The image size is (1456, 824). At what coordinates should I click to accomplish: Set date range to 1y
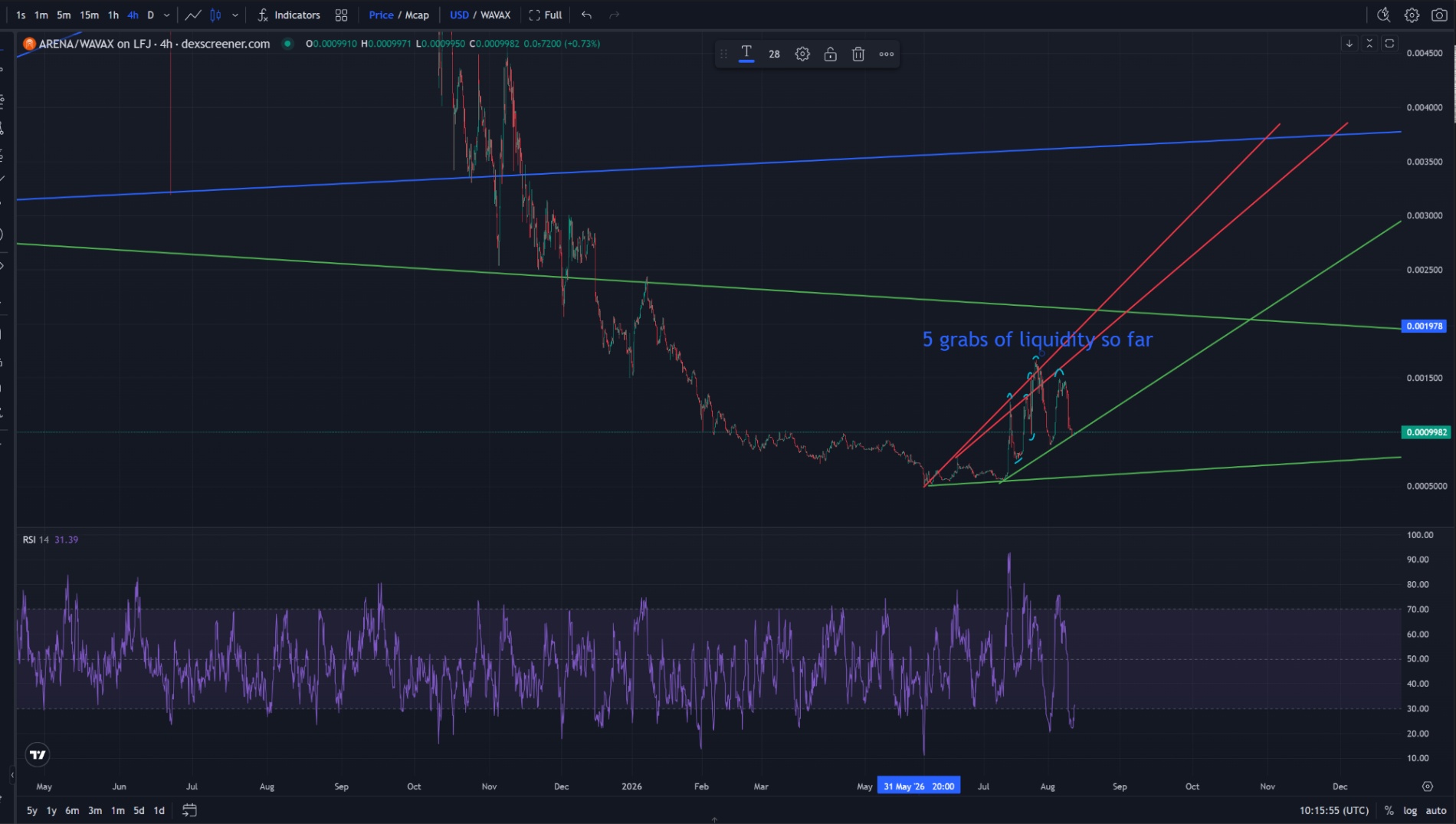click(x=51, y=810)
